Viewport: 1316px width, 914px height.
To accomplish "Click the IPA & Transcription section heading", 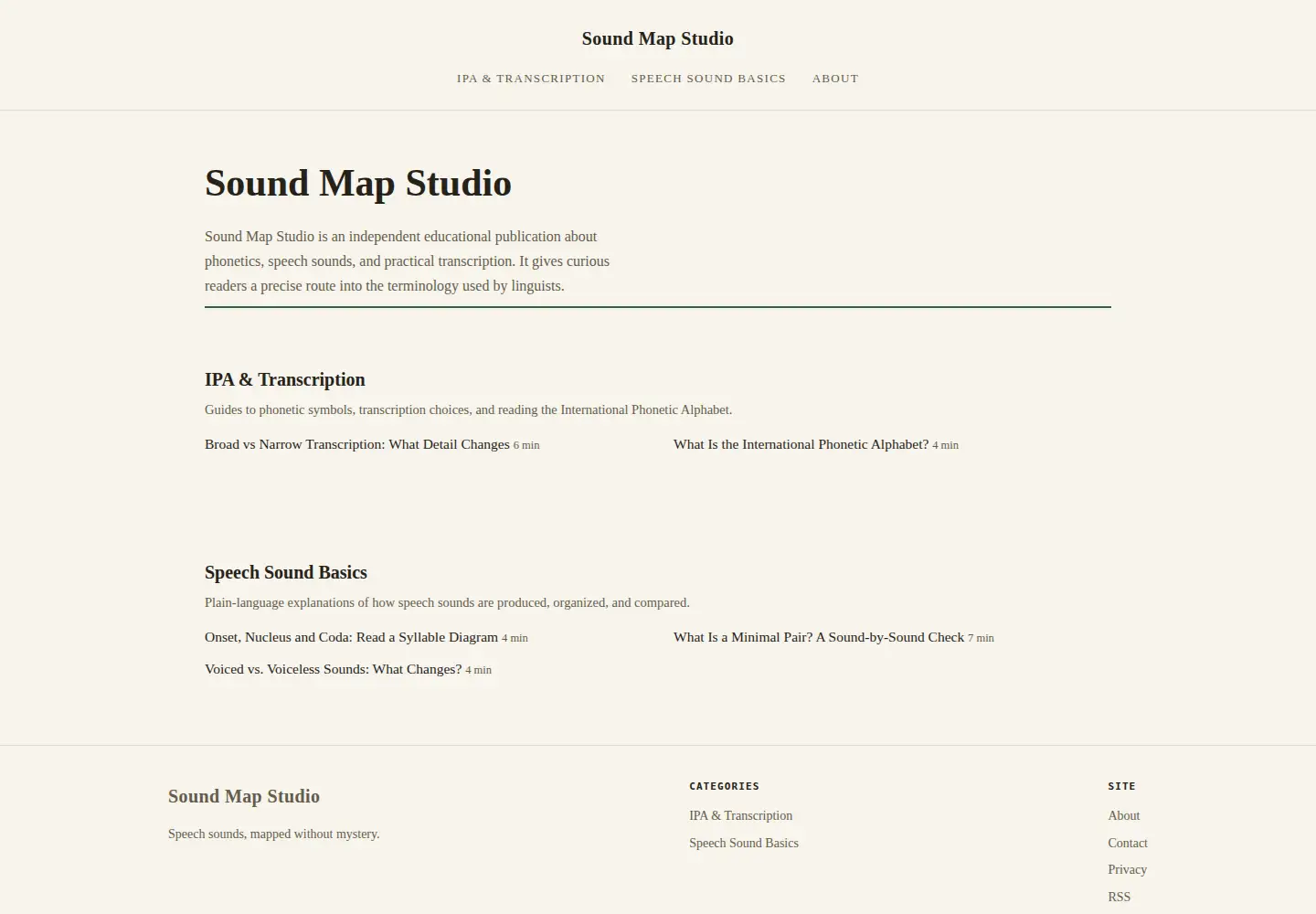I will (285, 379).
